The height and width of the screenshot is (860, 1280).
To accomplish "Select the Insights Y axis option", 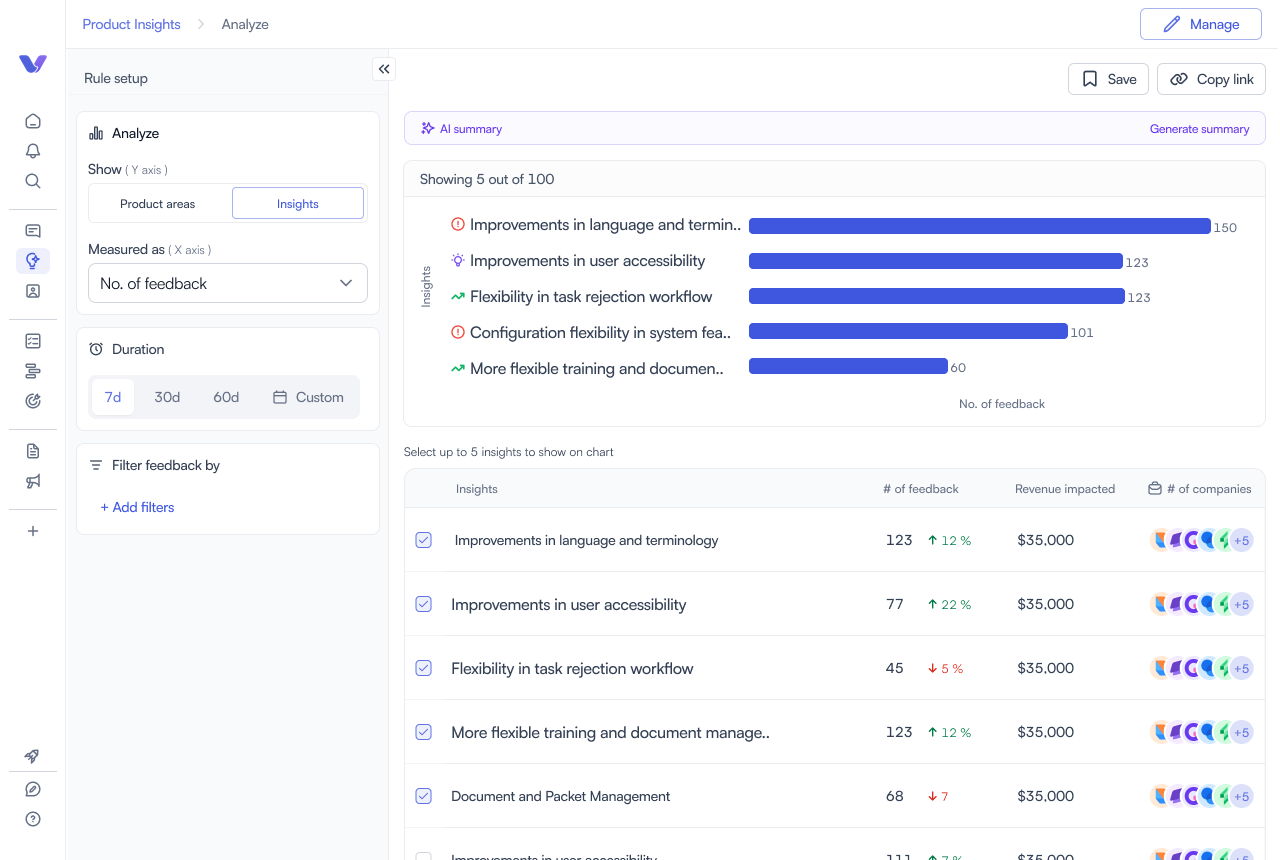I will (298, 203).
